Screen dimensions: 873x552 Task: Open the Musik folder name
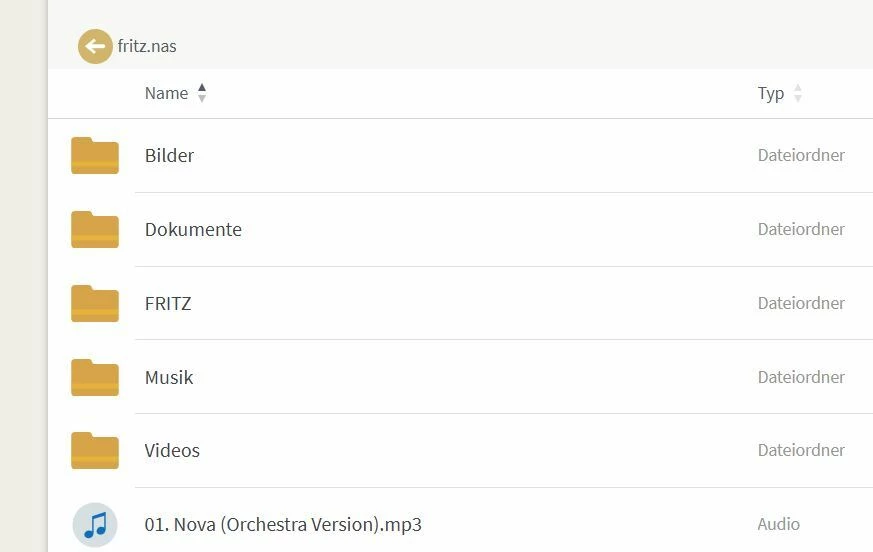pos(169,378)
